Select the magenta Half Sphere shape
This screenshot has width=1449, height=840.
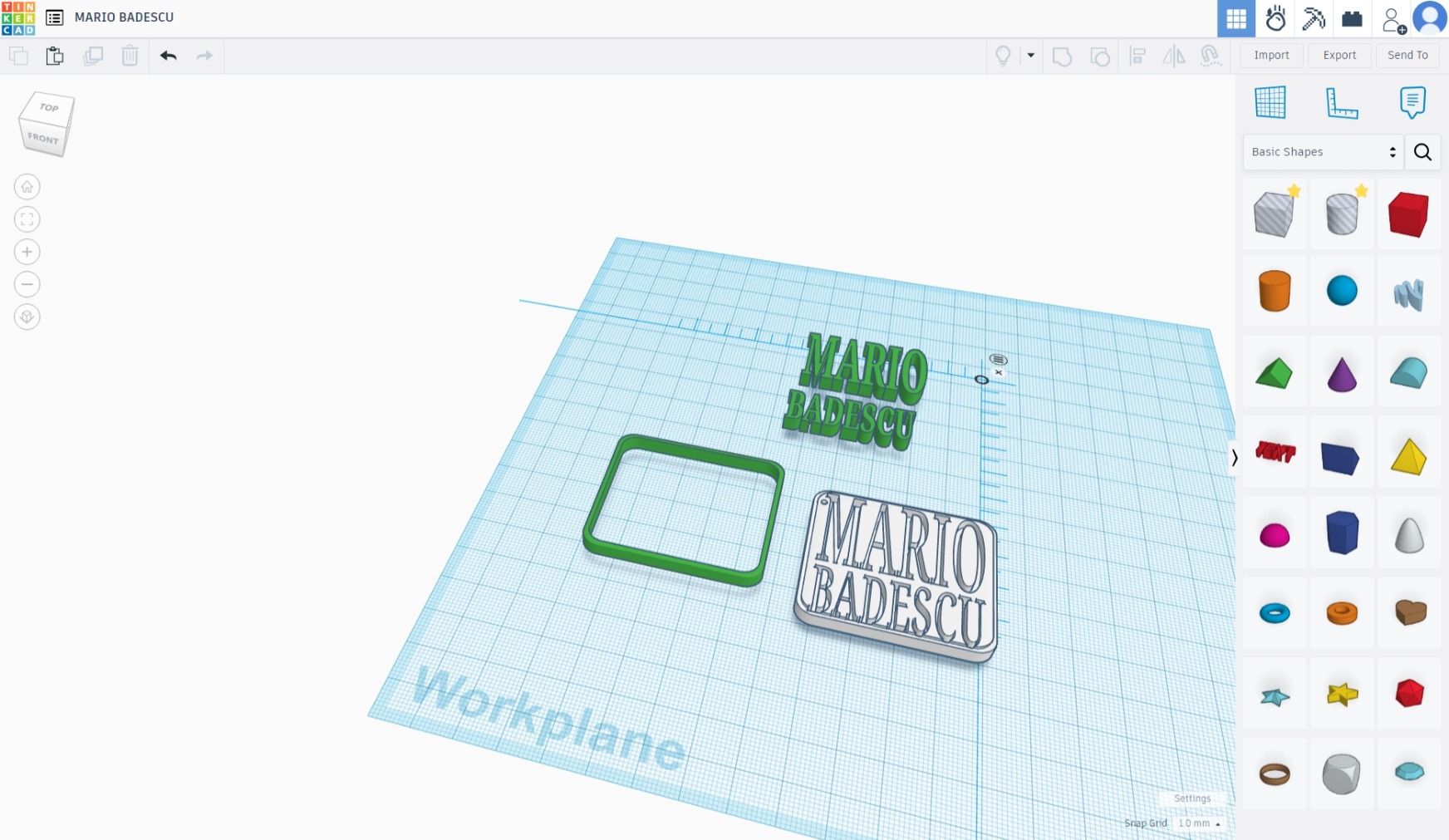[1275, 535]
